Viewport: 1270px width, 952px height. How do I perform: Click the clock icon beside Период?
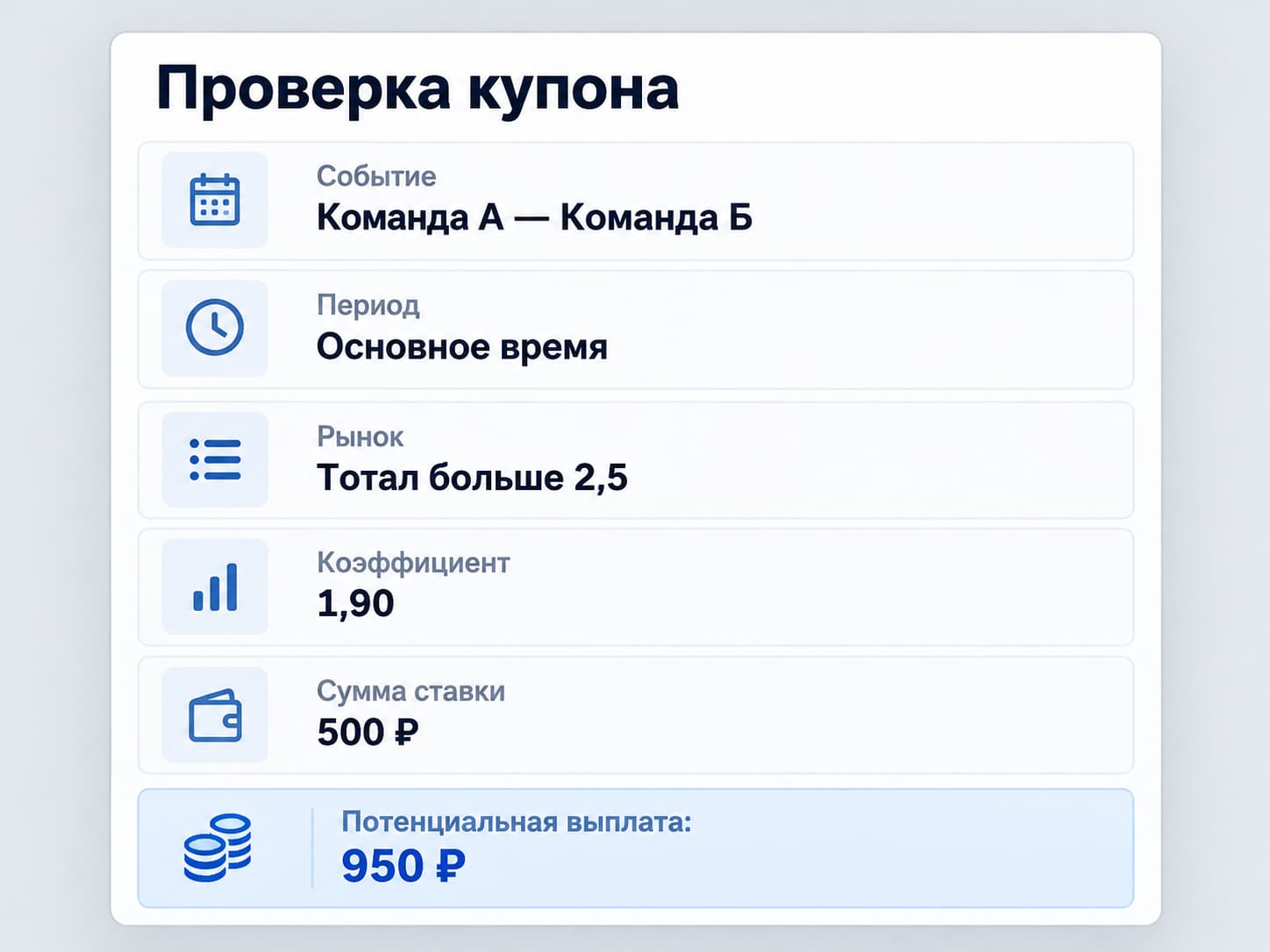point(215,328)
